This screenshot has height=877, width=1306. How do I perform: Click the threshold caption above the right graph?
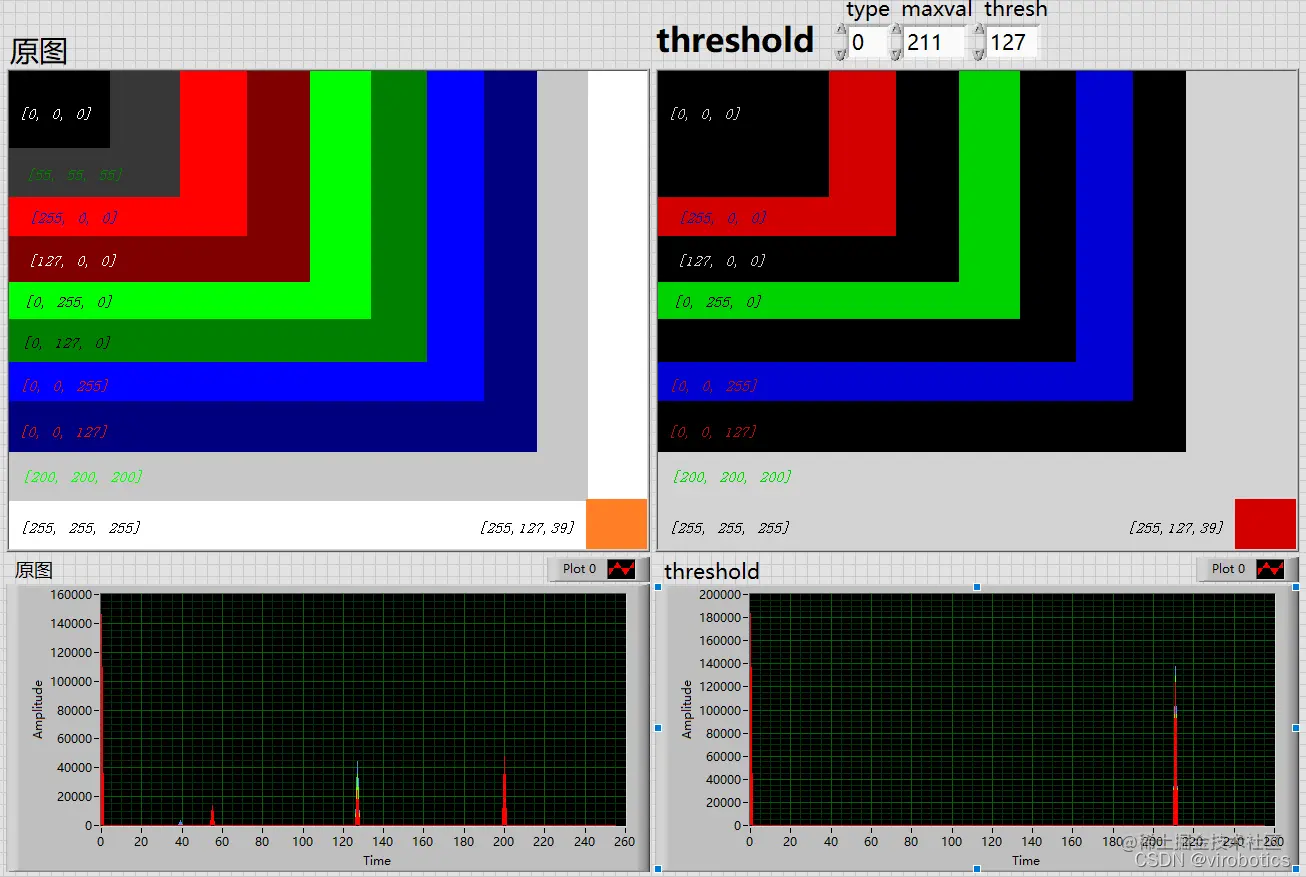[x=712, y=571]
